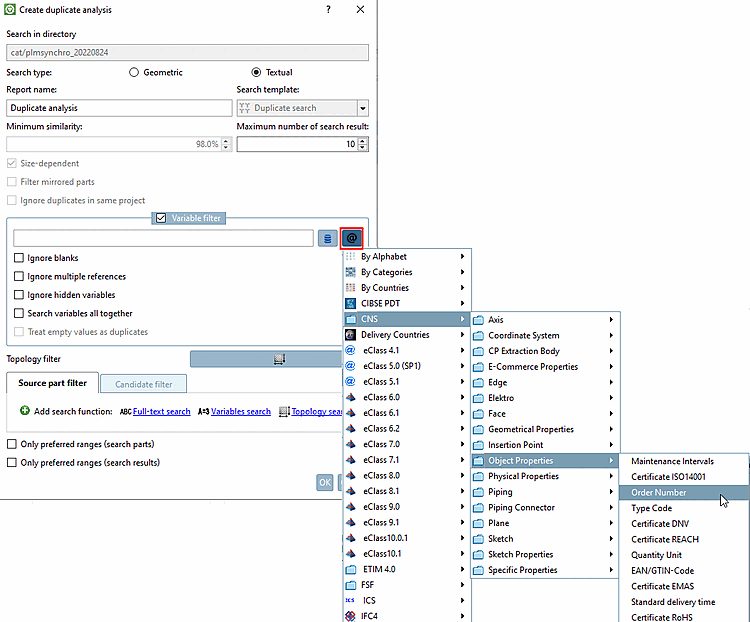
Task: Expand the Specific Properties submenu arrow
Action: coord(611,570)
